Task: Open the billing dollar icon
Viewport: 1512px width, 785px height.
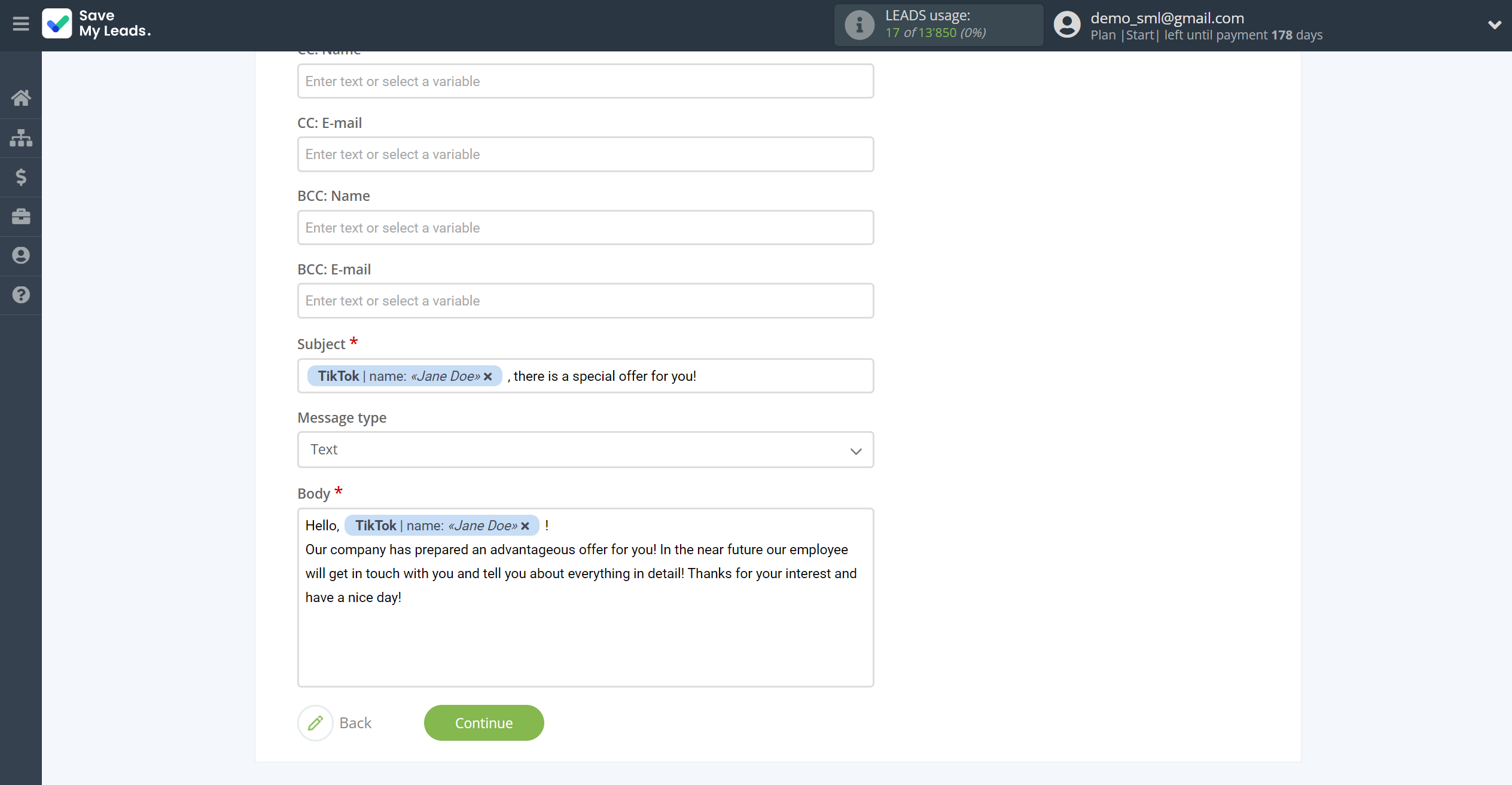Action: click(x=21, y=177)
